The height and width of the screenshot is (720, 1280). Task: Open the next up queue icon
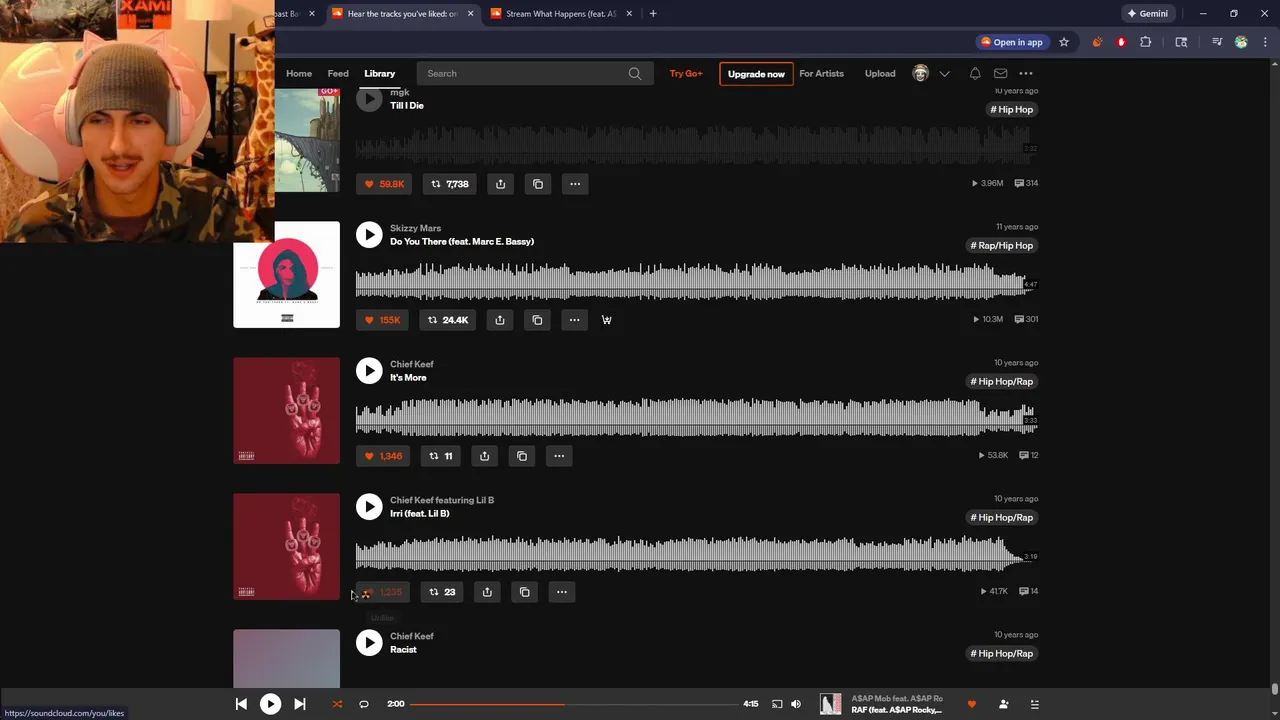point(1034,704)
